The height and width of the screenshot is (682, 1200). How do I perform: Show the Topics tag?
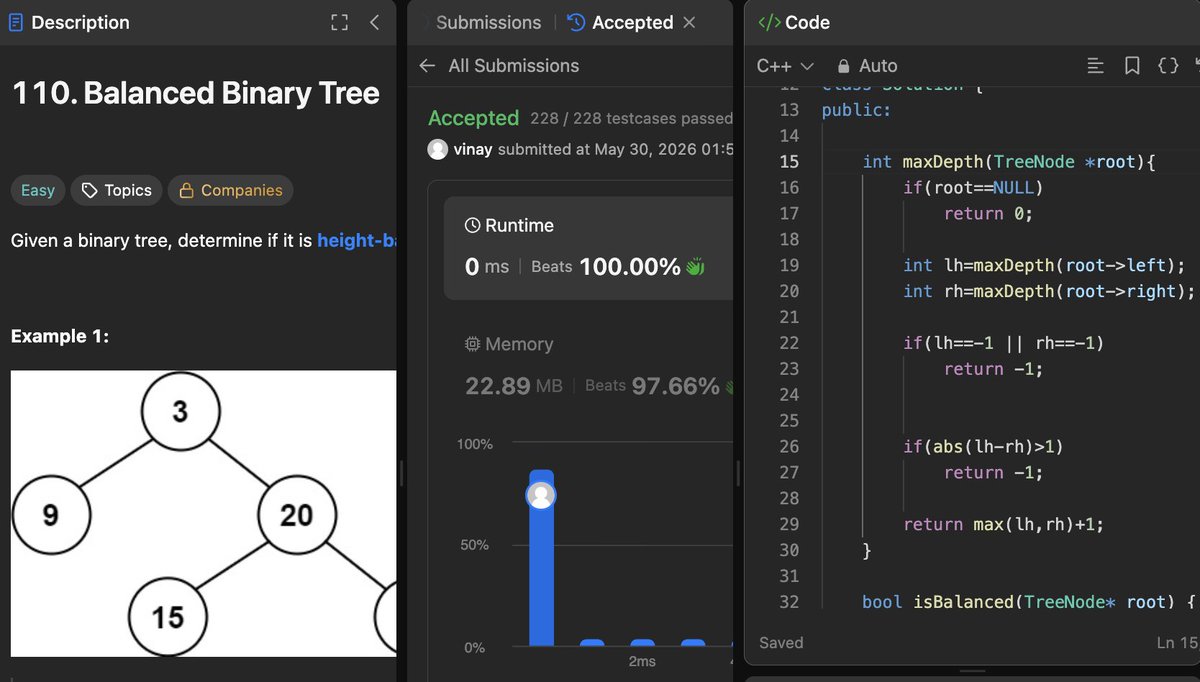coord(116,190)
